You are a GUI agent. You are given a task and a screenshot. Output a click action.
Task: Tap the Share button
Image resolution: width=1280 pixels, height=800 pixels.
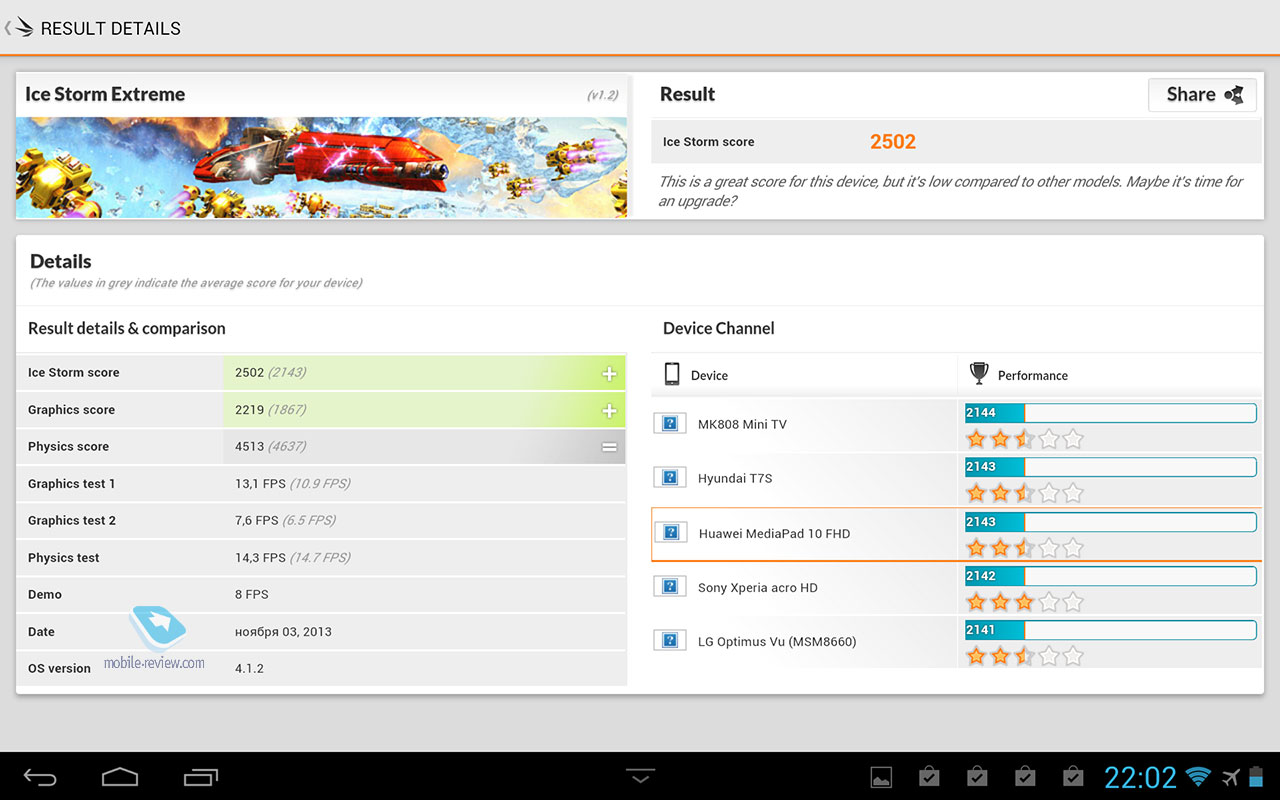tap(1203, 95)
